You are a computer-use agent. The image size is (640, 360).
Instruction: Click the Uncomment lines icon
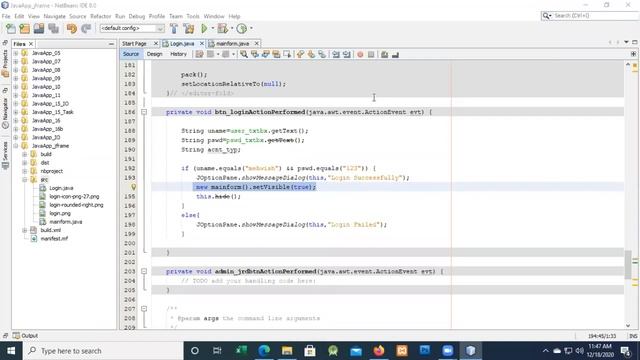[395, 54]
